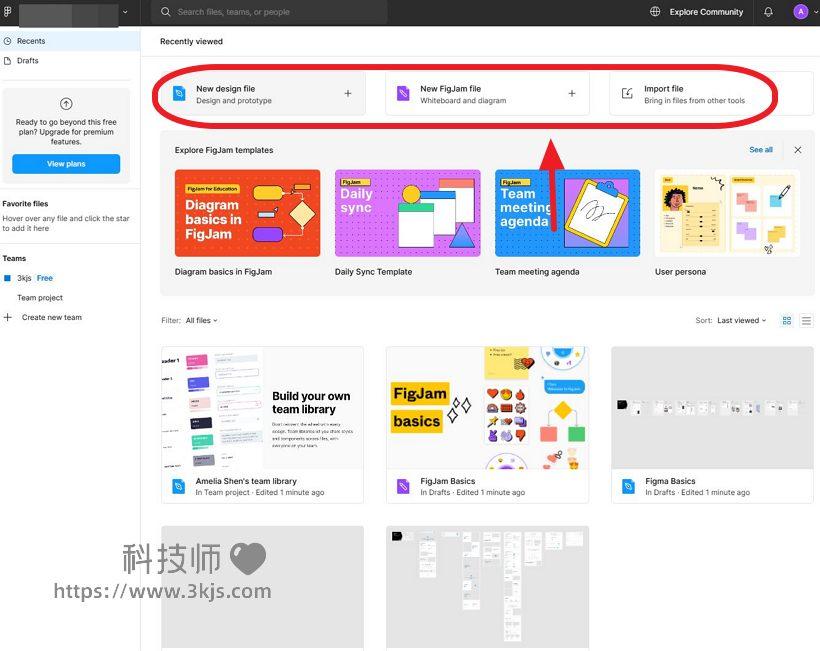Click the globe Community icon
This screenshot has width=820, height=651.
pyautogui.click(x=655, y=12)
